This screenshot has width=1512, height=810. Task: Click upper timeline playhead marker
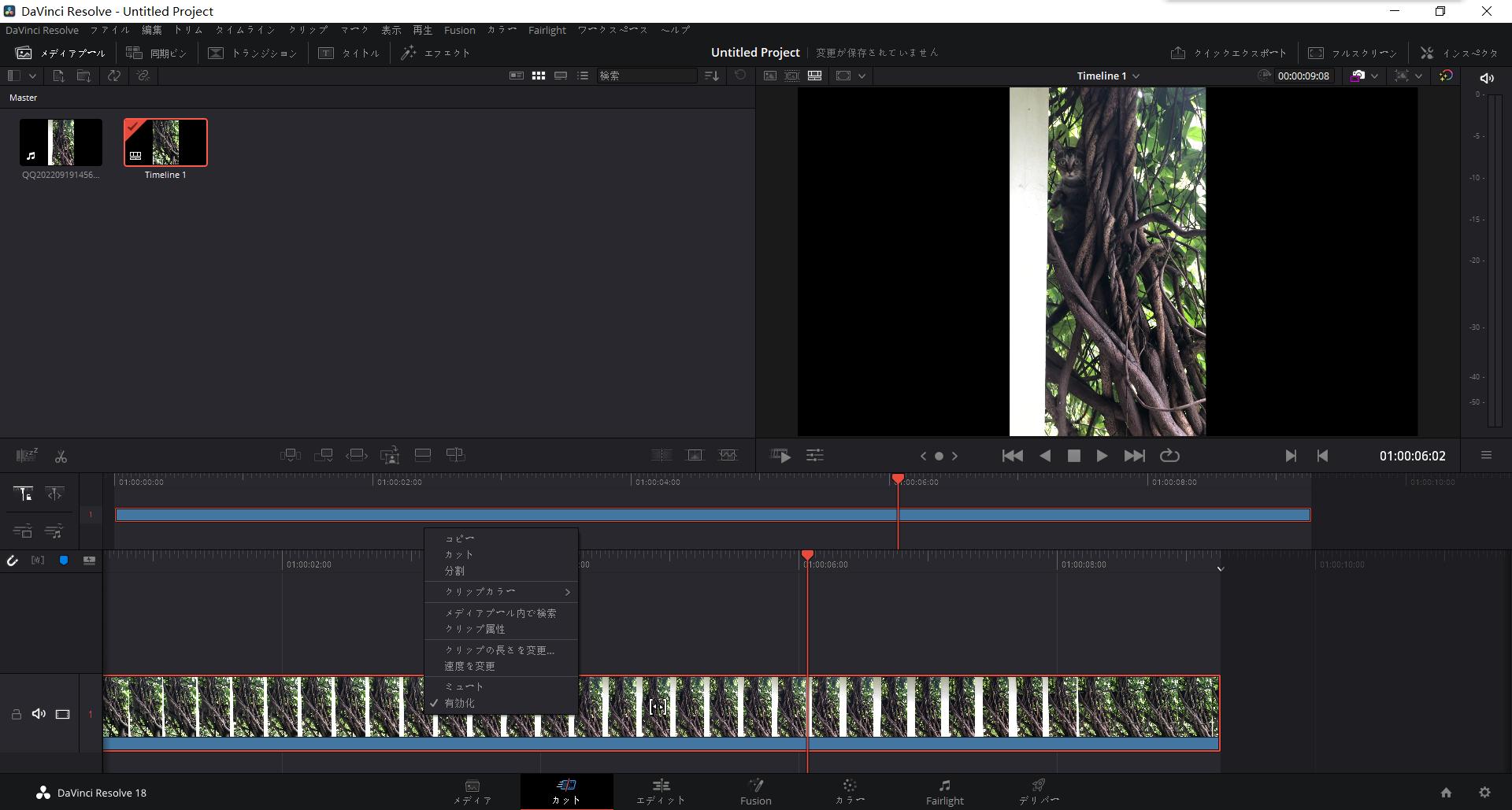[898, 479]
